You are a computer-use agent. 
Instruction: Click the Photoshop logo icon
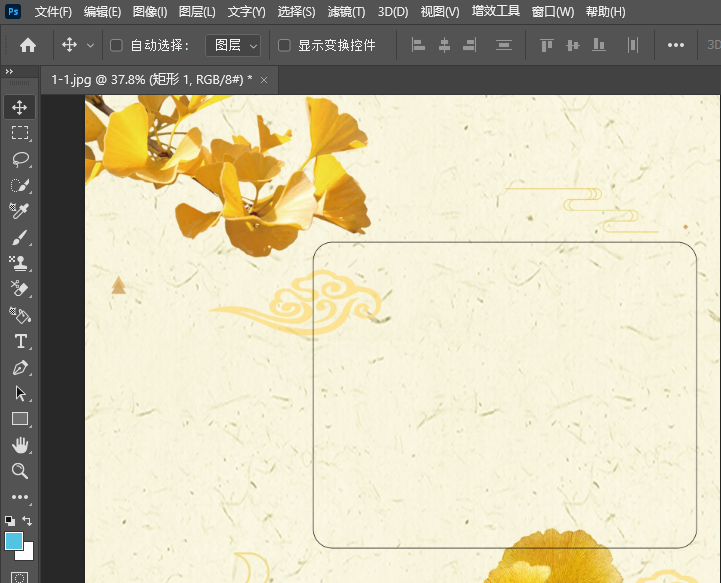(x=13, y=11)
